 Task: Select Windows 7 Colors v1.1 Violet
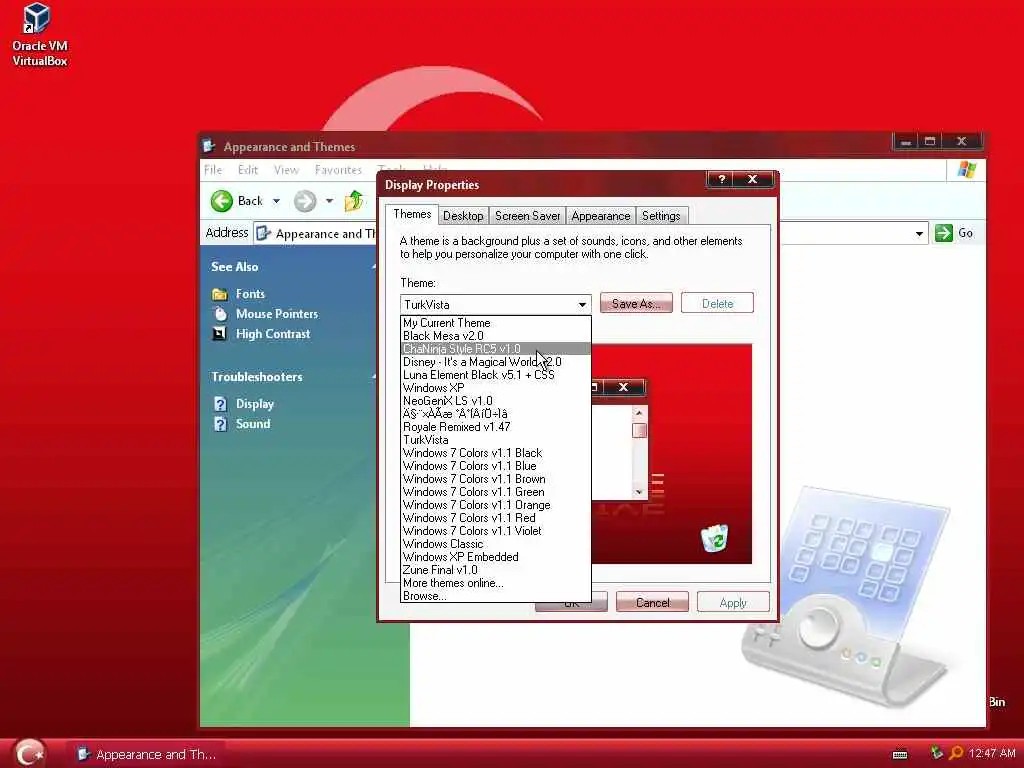496,531
